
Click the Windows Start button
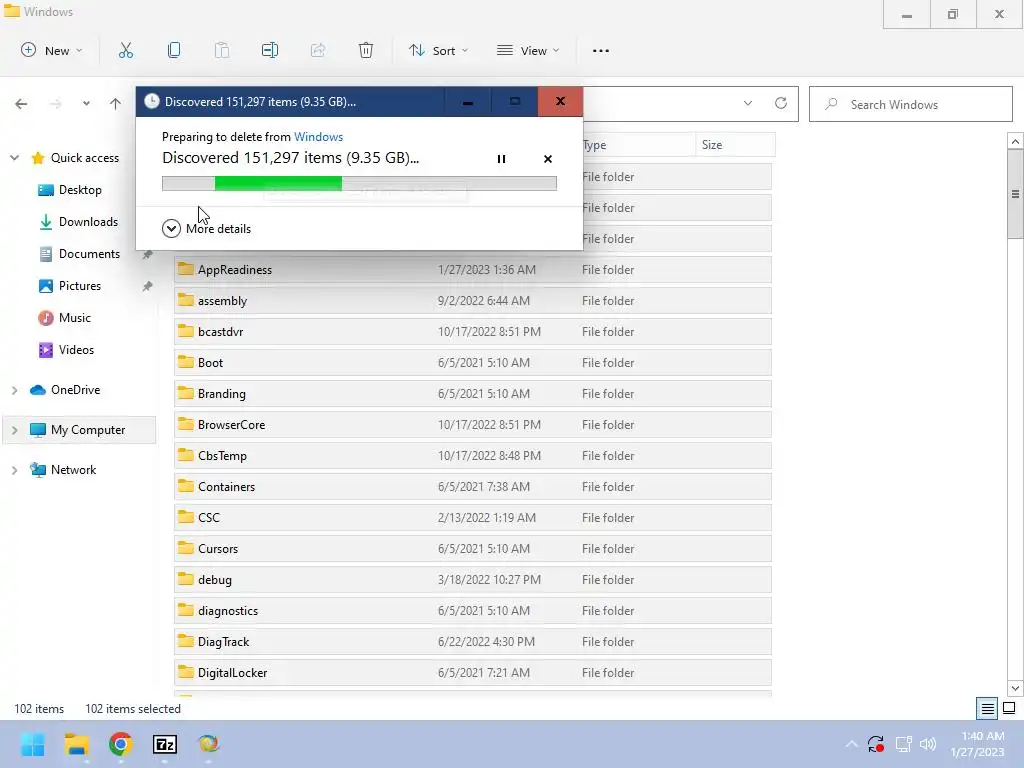32,744
